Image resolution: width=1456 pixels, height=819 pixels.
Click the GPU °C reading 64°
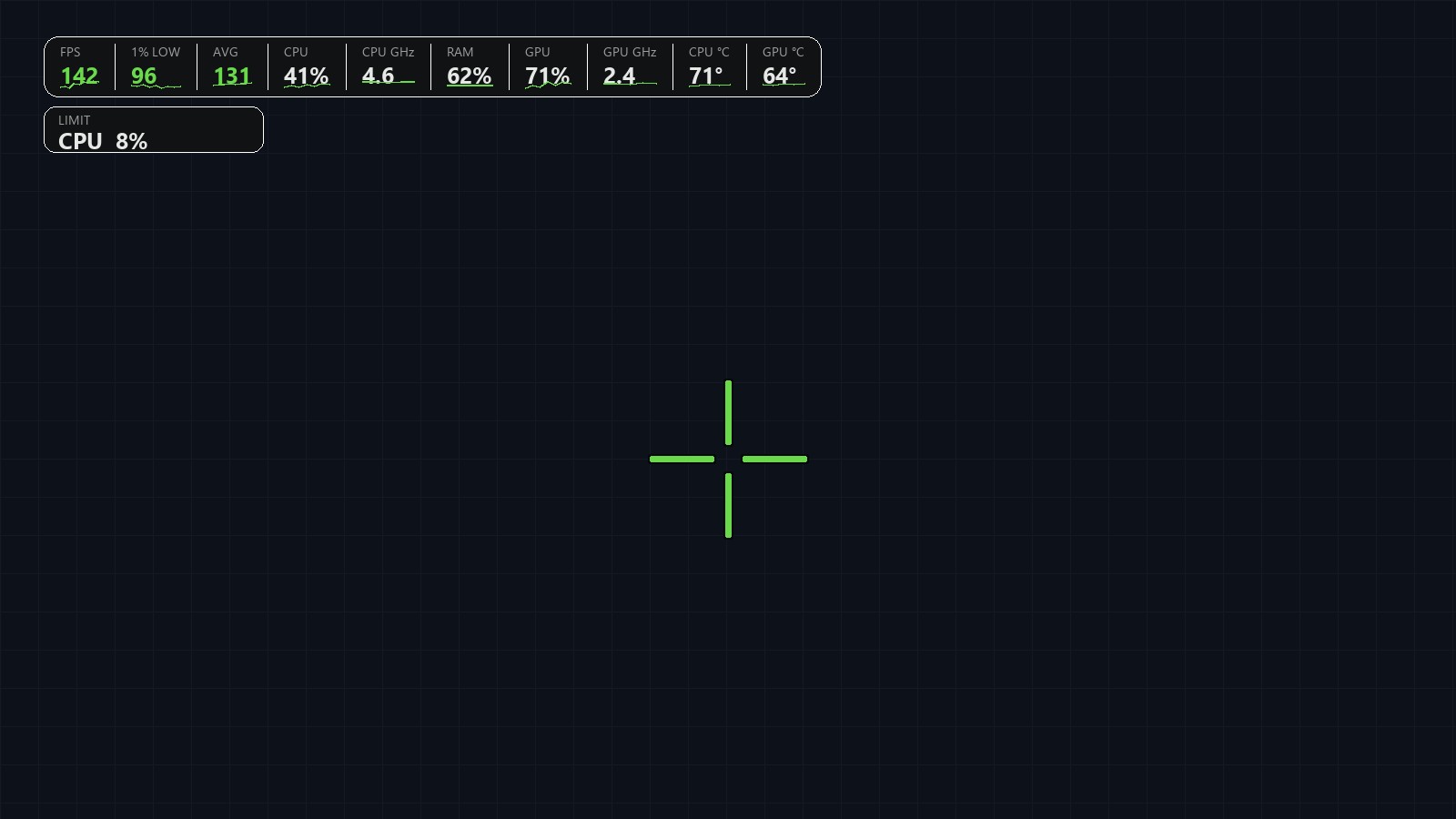[780, 76]
